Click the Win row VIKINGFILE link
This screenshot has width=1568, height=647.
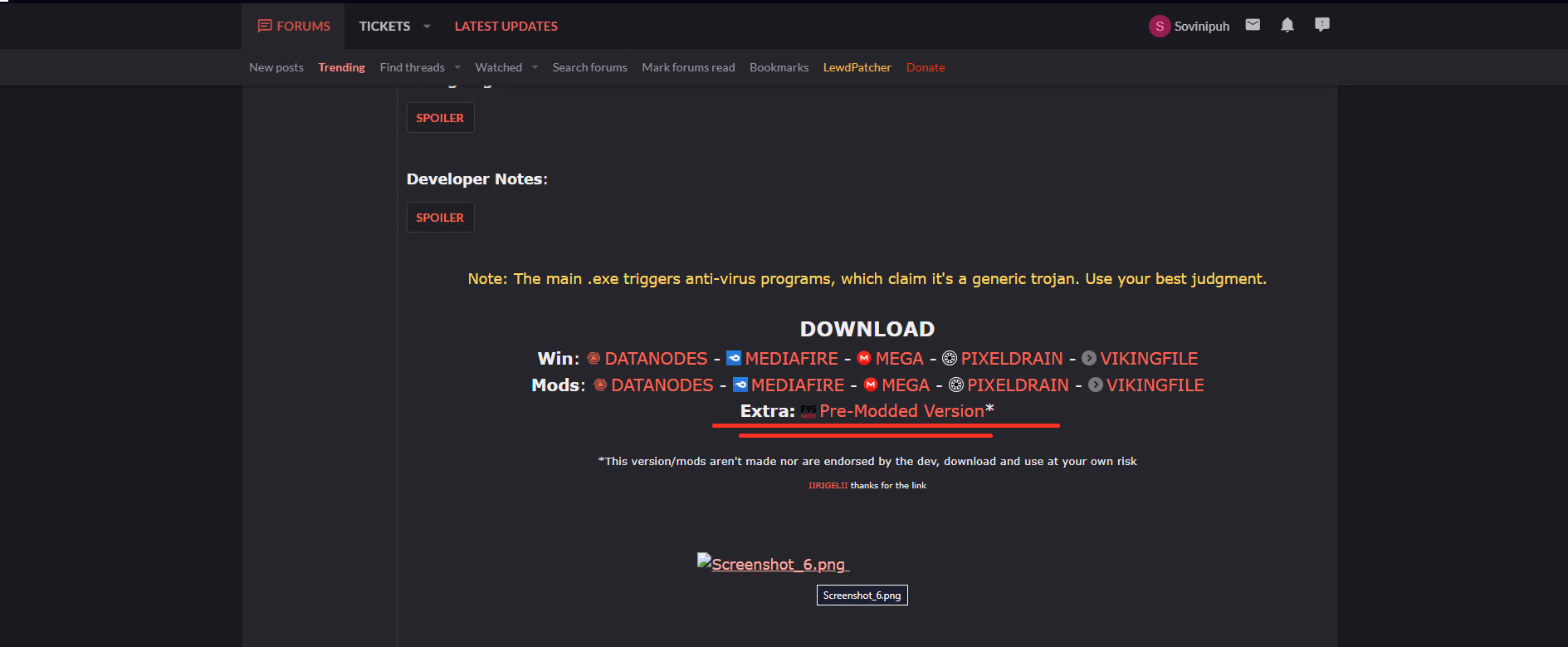(1148, 359)
